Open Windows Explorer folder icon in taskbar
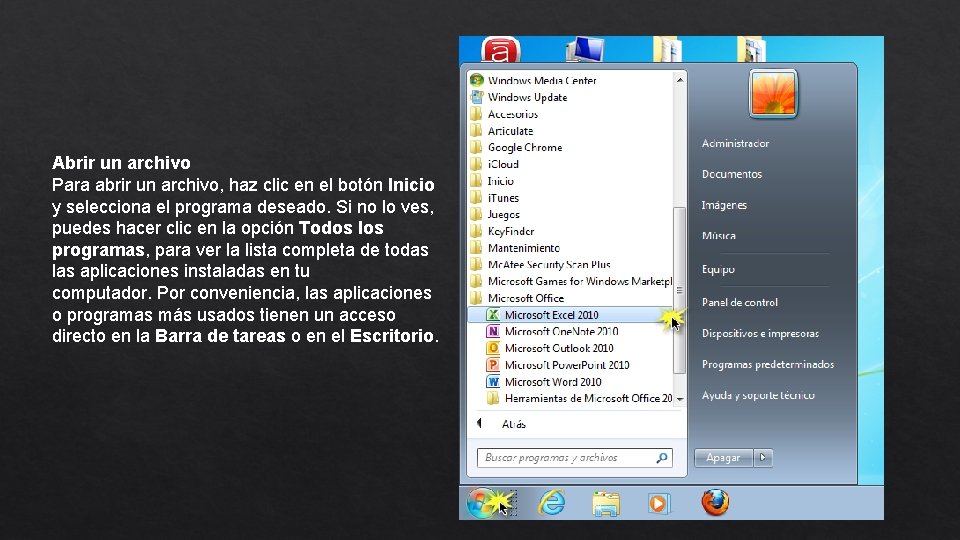This screenshot has width=960, height=540. 606,503
